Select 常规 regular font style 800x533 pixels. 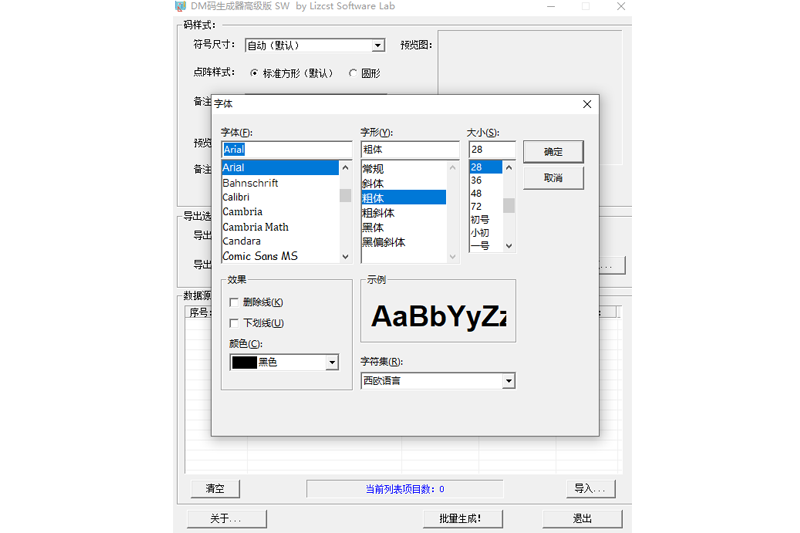click(404, 168)
